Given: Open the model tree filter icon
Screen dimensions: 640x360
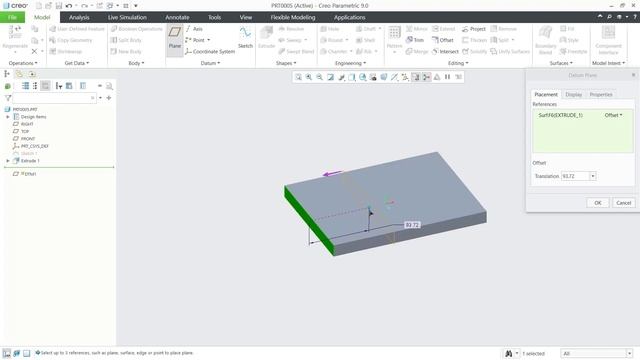Looking at the screenshot, I should [x=8, y=98].
